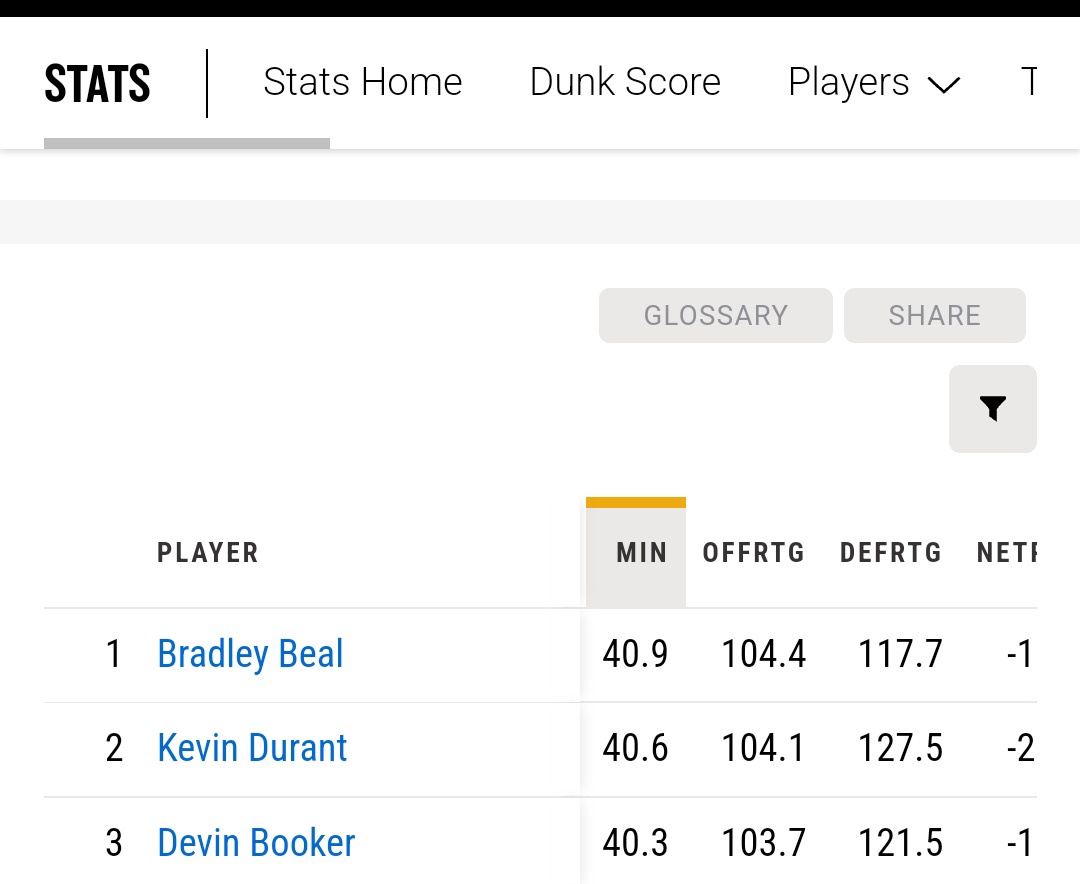Viewport: 1080px width, 884px height.
Task: Open Bradley Beal's player page
Action: [250, 654]
